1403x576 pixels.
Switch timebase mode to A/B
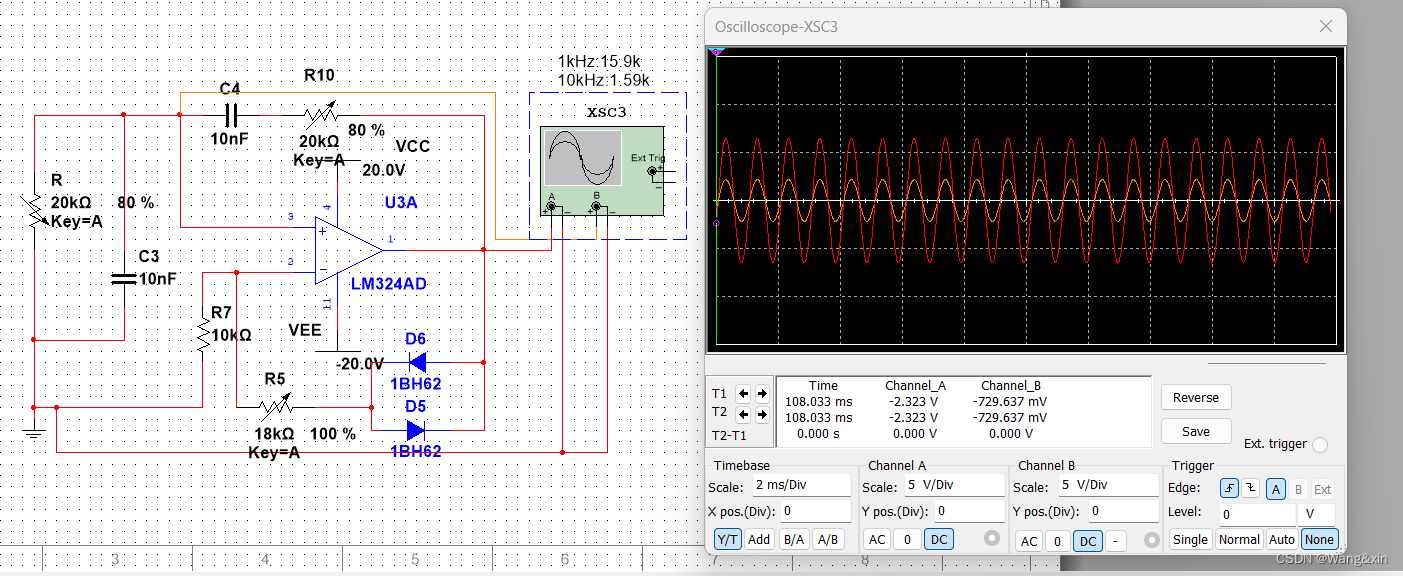pyautogui.click(x=828, y=539)
